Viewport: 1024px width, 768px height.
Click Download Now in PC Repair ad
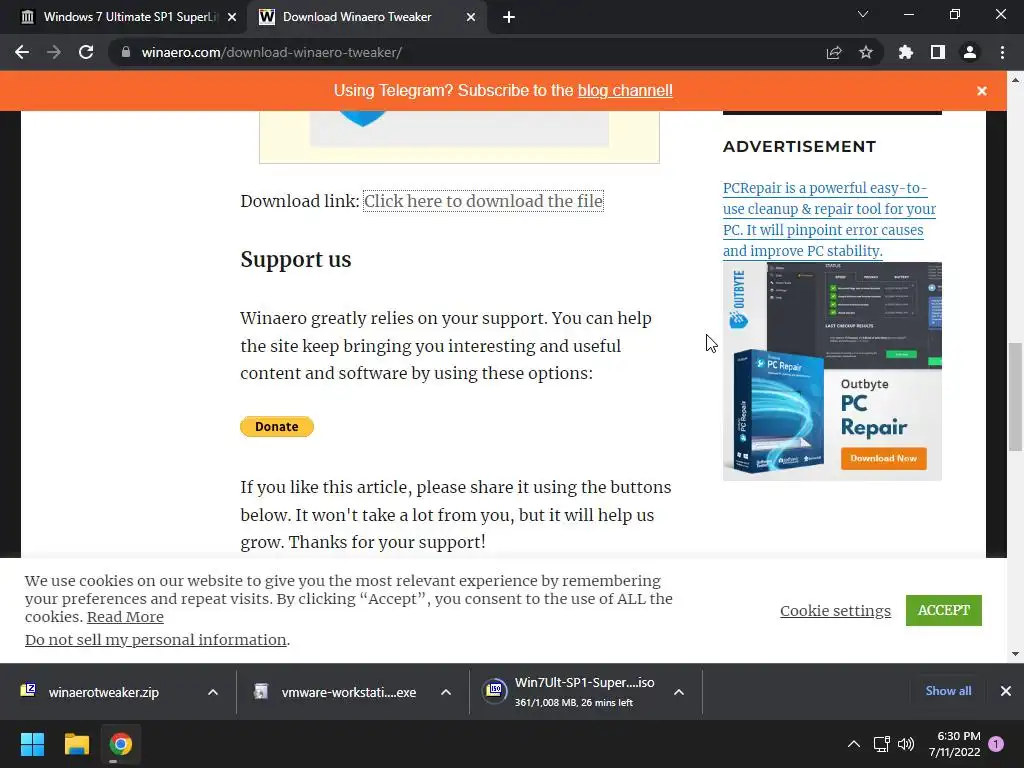(884, 458)
